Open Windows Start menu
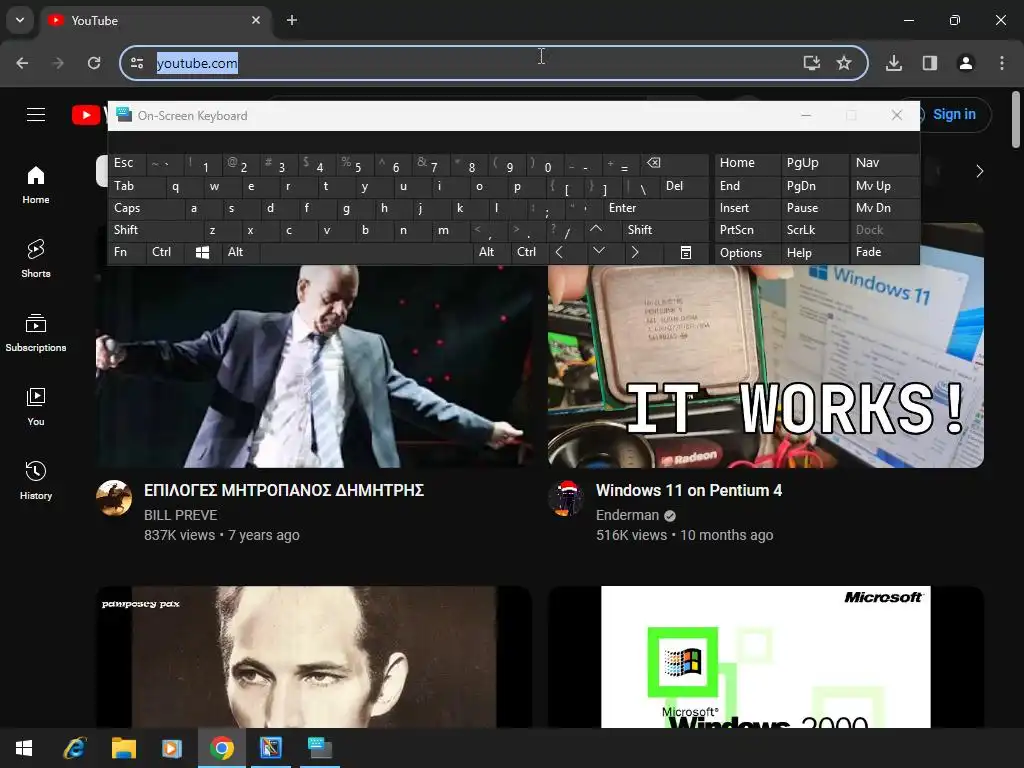 click(x=24, y=748)
